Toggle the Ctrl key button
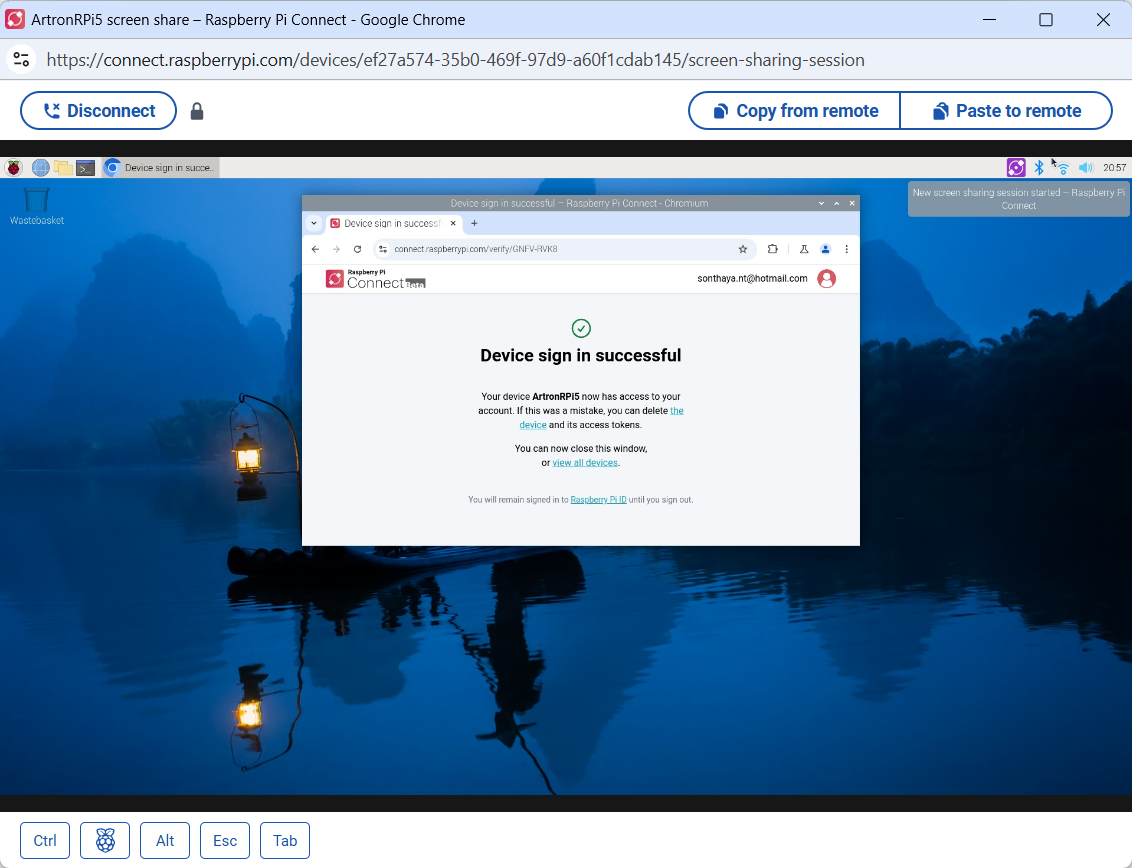Viewport: 1132px width, 868px height. point(45,841)
